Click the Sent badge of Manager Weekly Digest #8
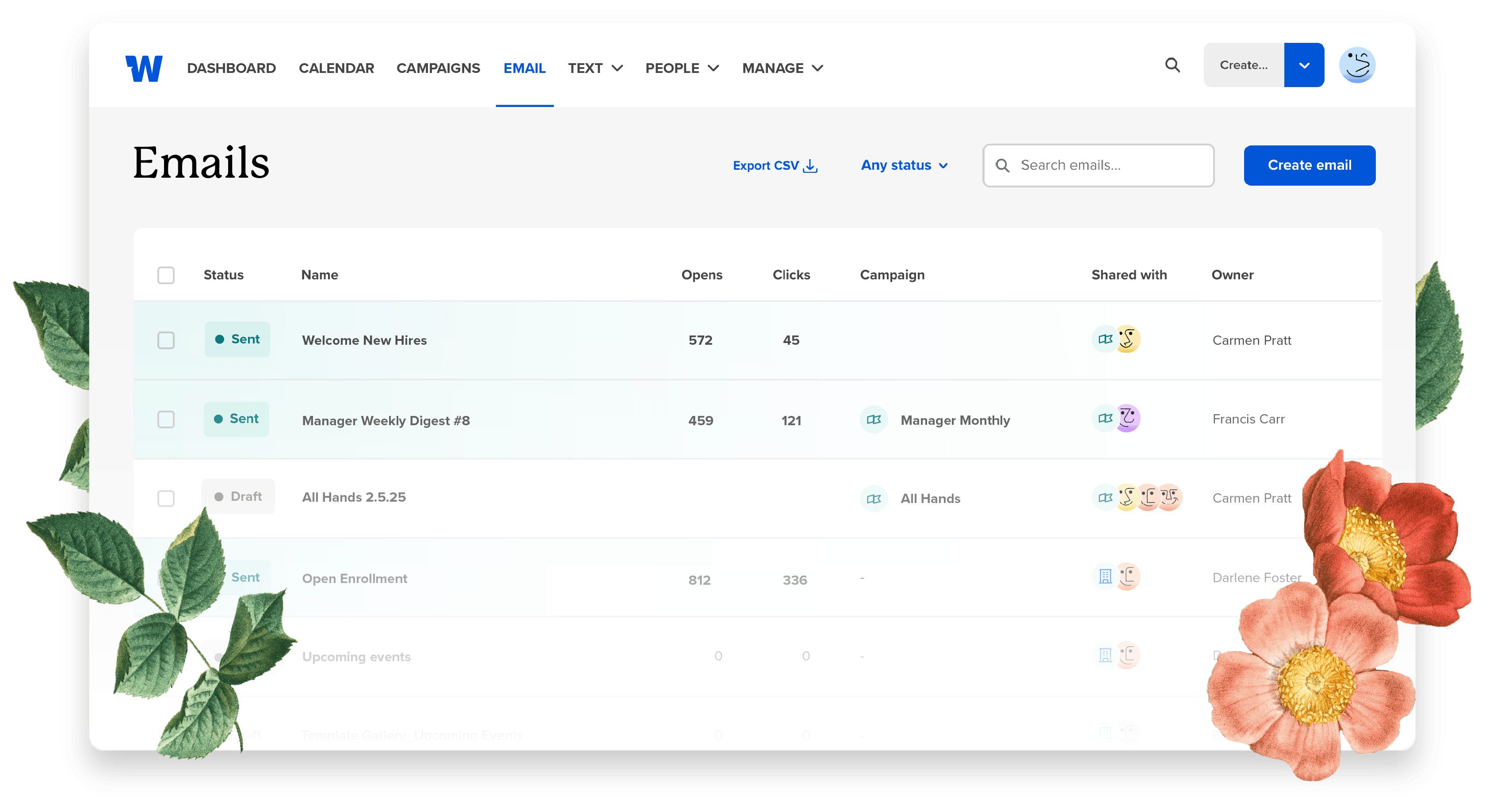The height and width of the screenshot is (808, 1512). pos(236,419)
